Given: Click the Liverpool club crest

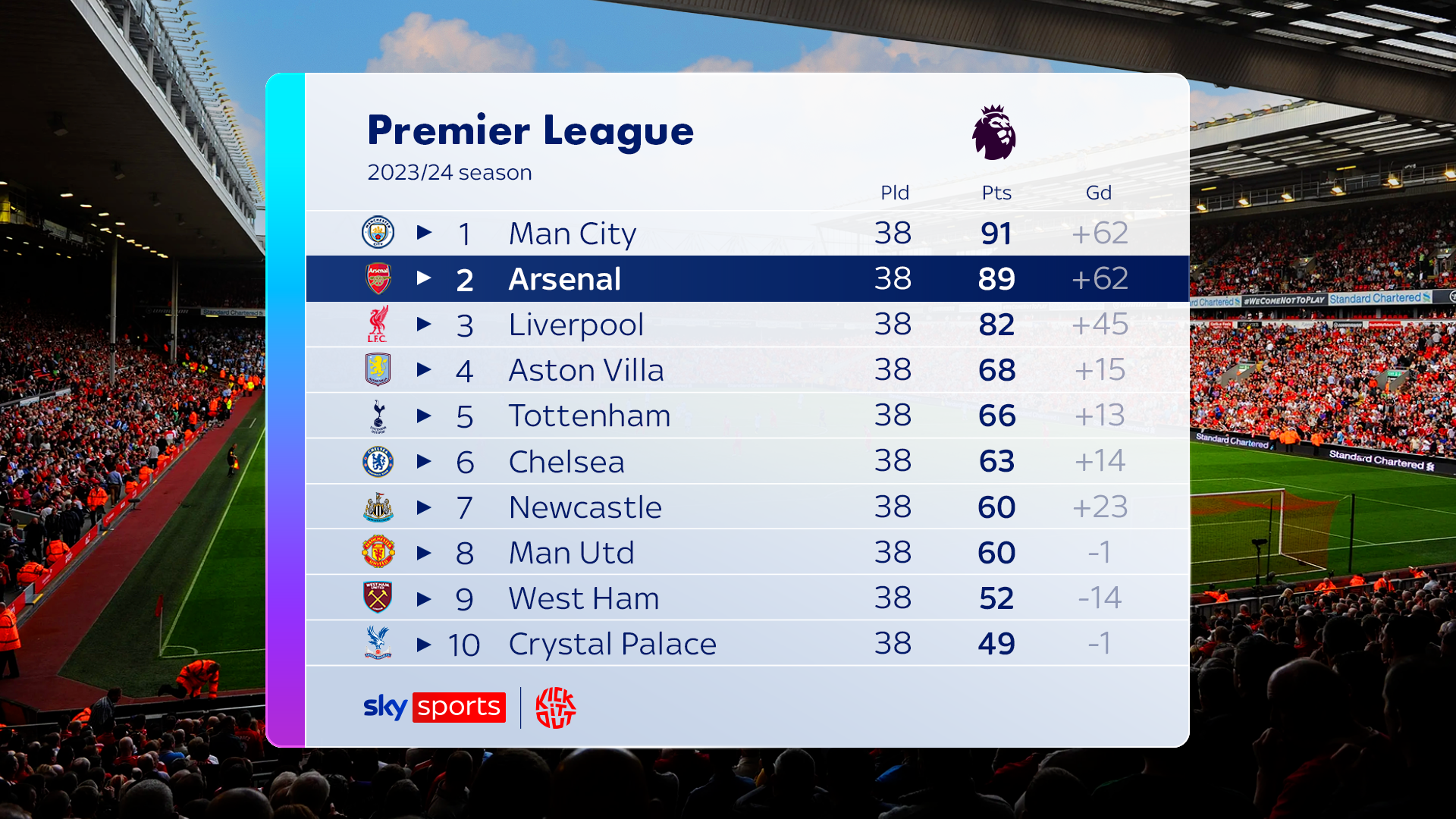Looking at the screenshot, I should (x=378, y=325).
